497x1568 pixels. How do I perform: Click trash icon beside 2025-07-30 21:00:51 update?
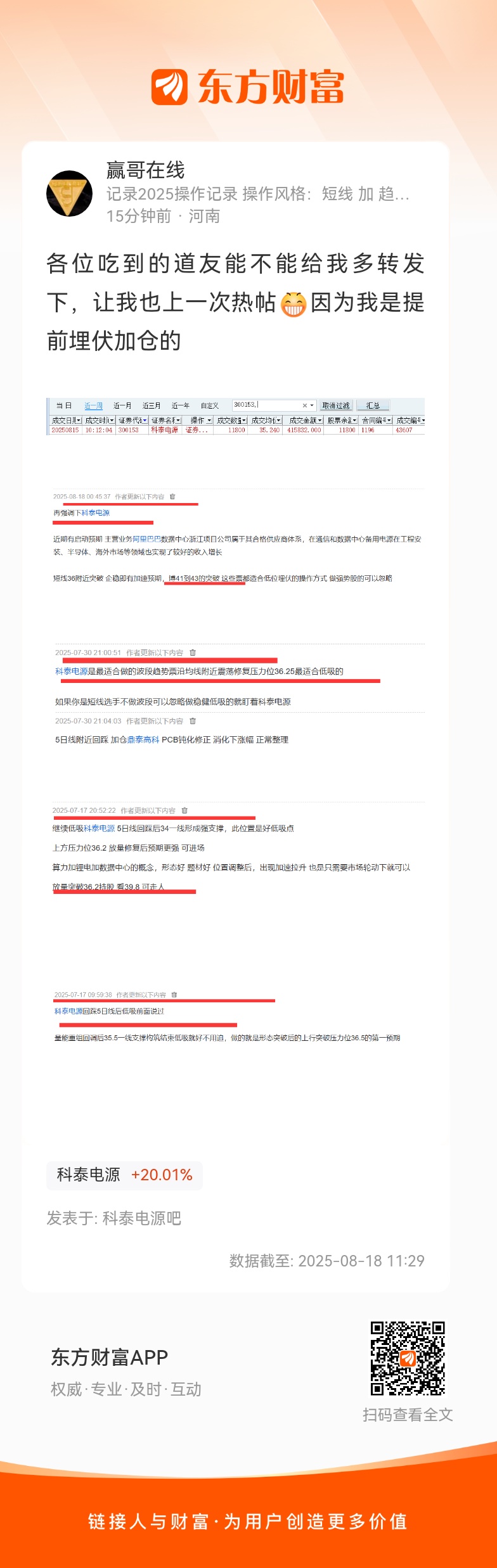(x=193, y=653)
